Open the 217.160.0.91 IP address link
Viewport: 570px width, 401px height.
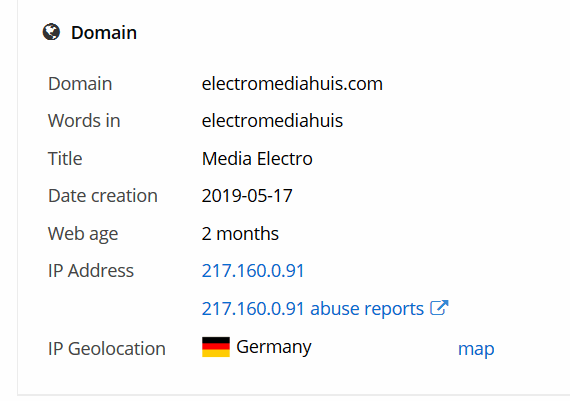pyautogui.click(x=253, y=270)
